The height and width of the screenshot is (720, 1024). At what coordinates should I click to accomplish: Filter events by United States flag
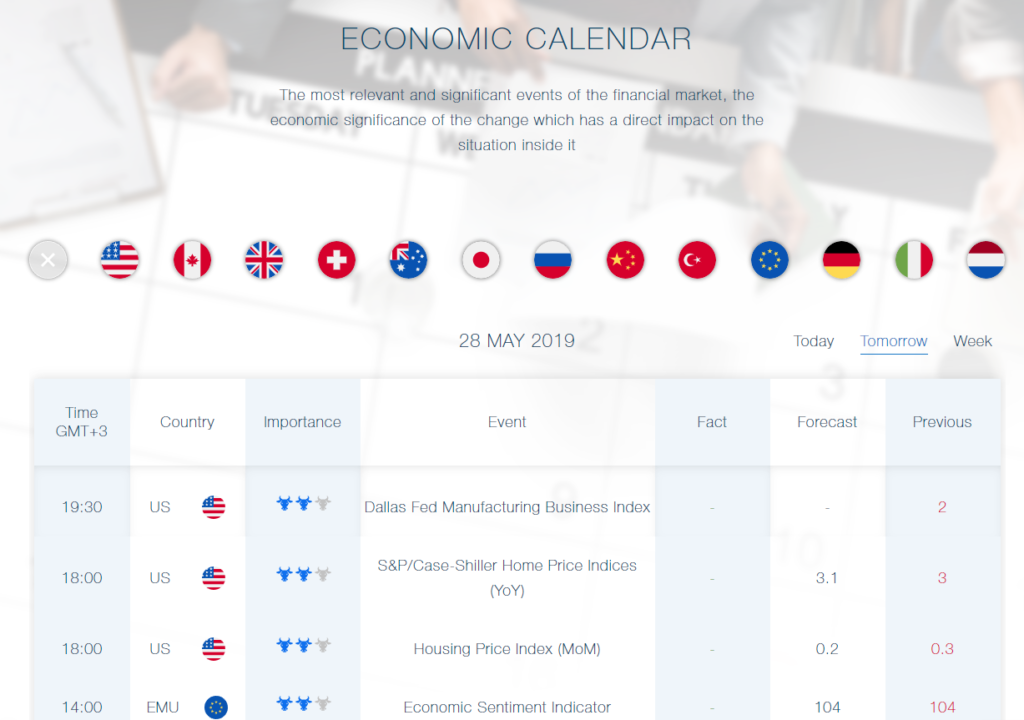[x=120, y=260]
